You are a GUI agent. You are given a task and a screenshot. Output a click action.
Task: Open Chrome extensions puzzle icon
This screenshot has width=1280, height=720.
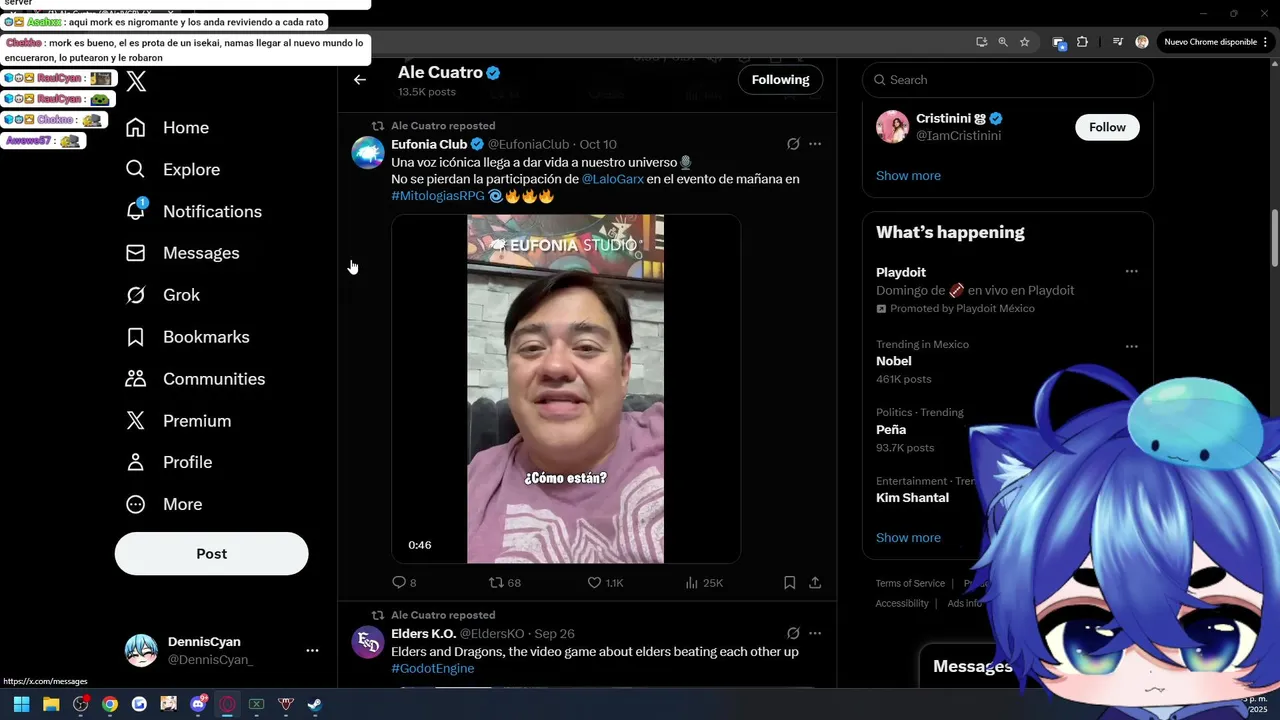pyautogui.click(x=1082, y=42)
